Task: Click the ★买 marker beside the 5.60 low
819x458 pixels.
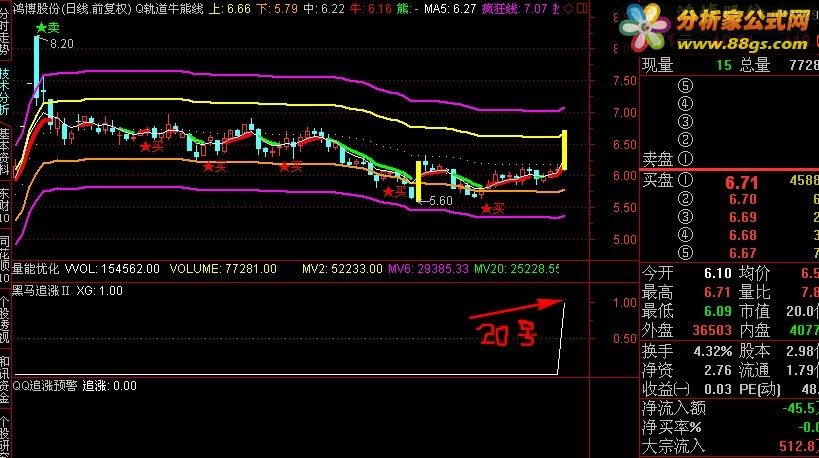Action: pos(395,192)
